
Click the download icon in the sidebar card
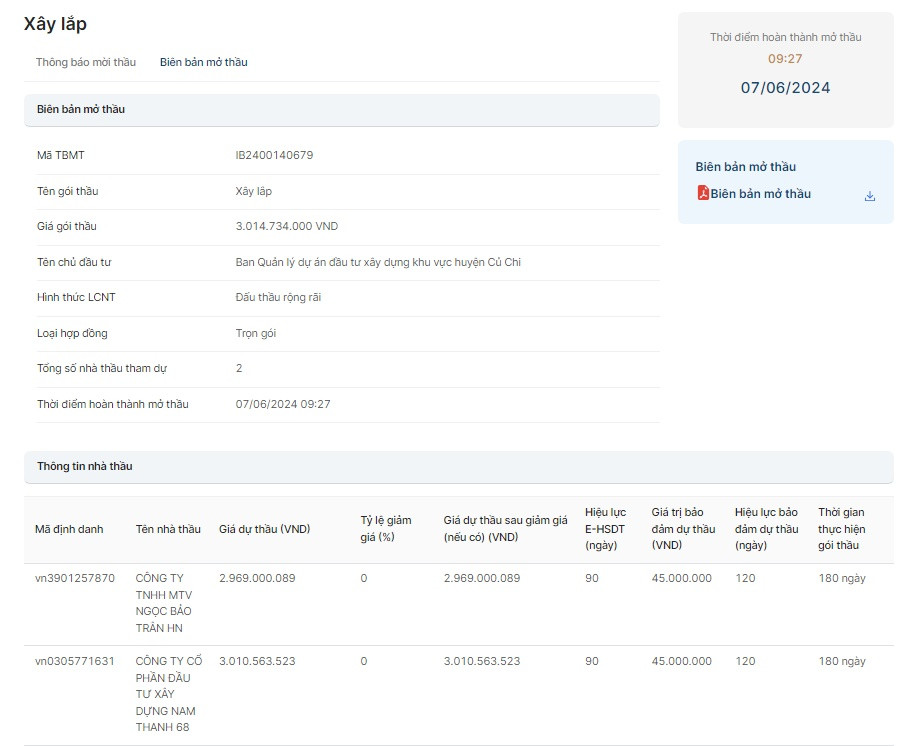(x=869, y=196)
